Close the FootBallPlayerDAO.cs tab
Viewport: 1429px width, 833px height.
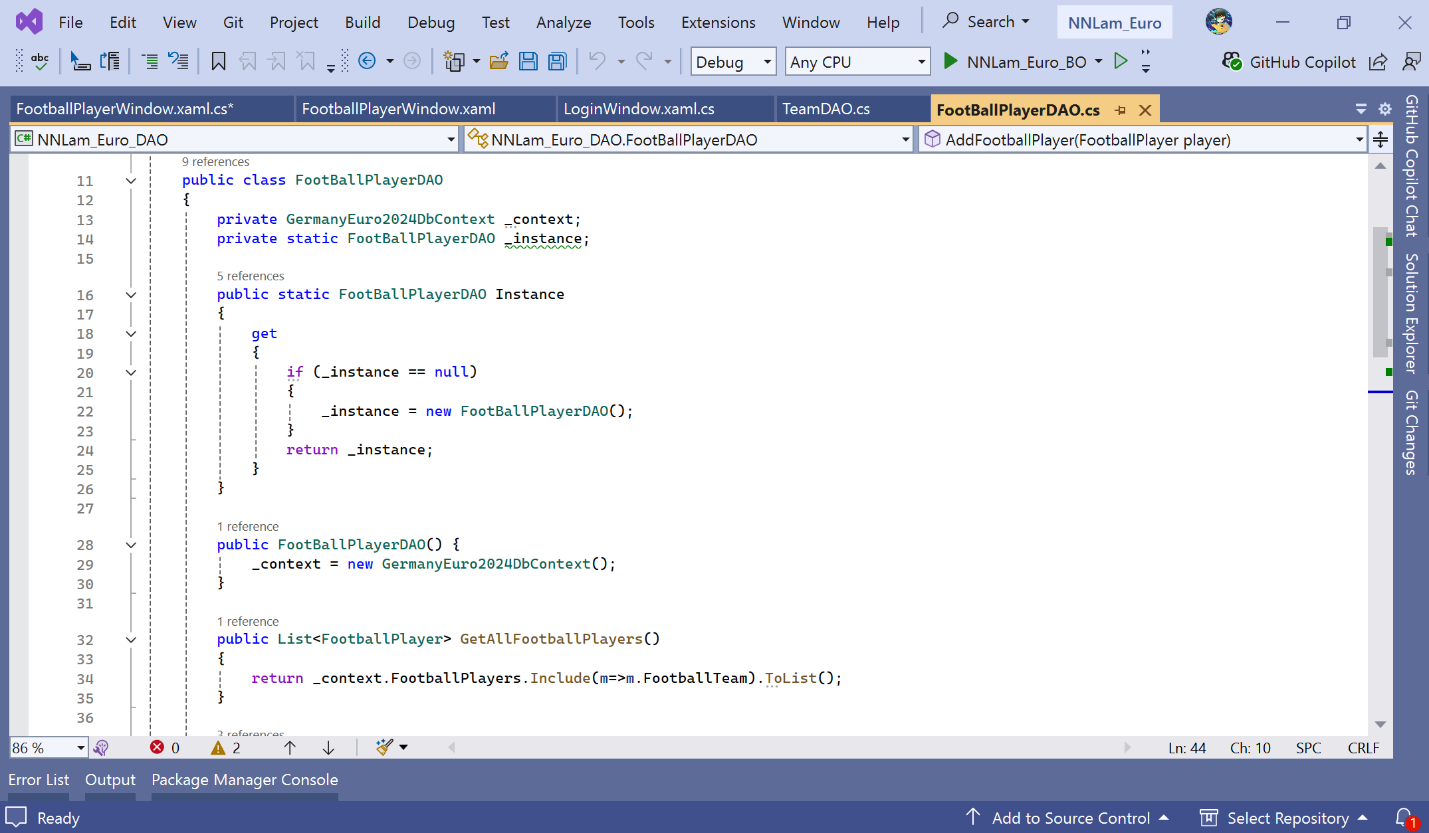[1145, 110]
